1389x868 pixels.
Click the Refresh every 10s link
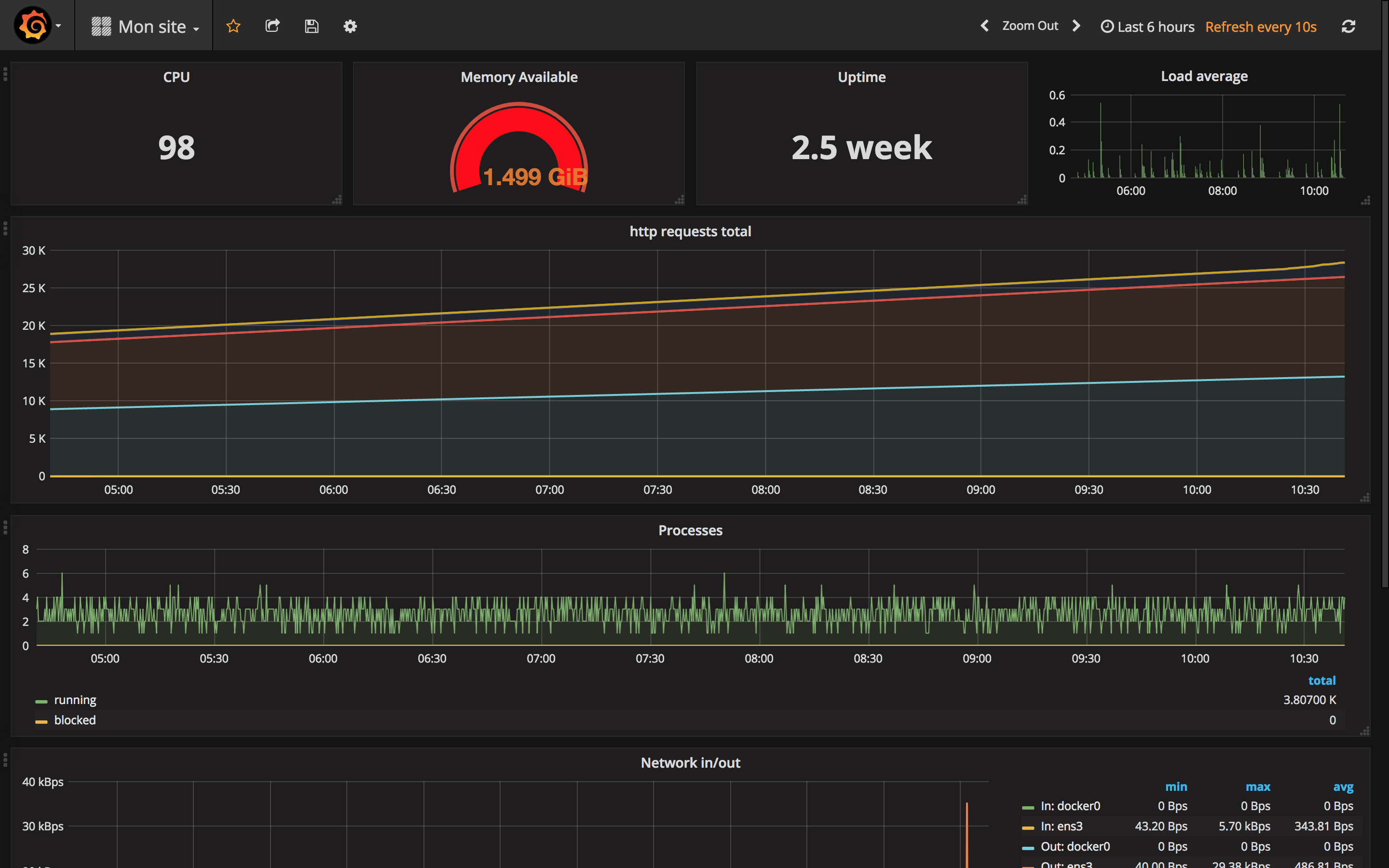1260,27
